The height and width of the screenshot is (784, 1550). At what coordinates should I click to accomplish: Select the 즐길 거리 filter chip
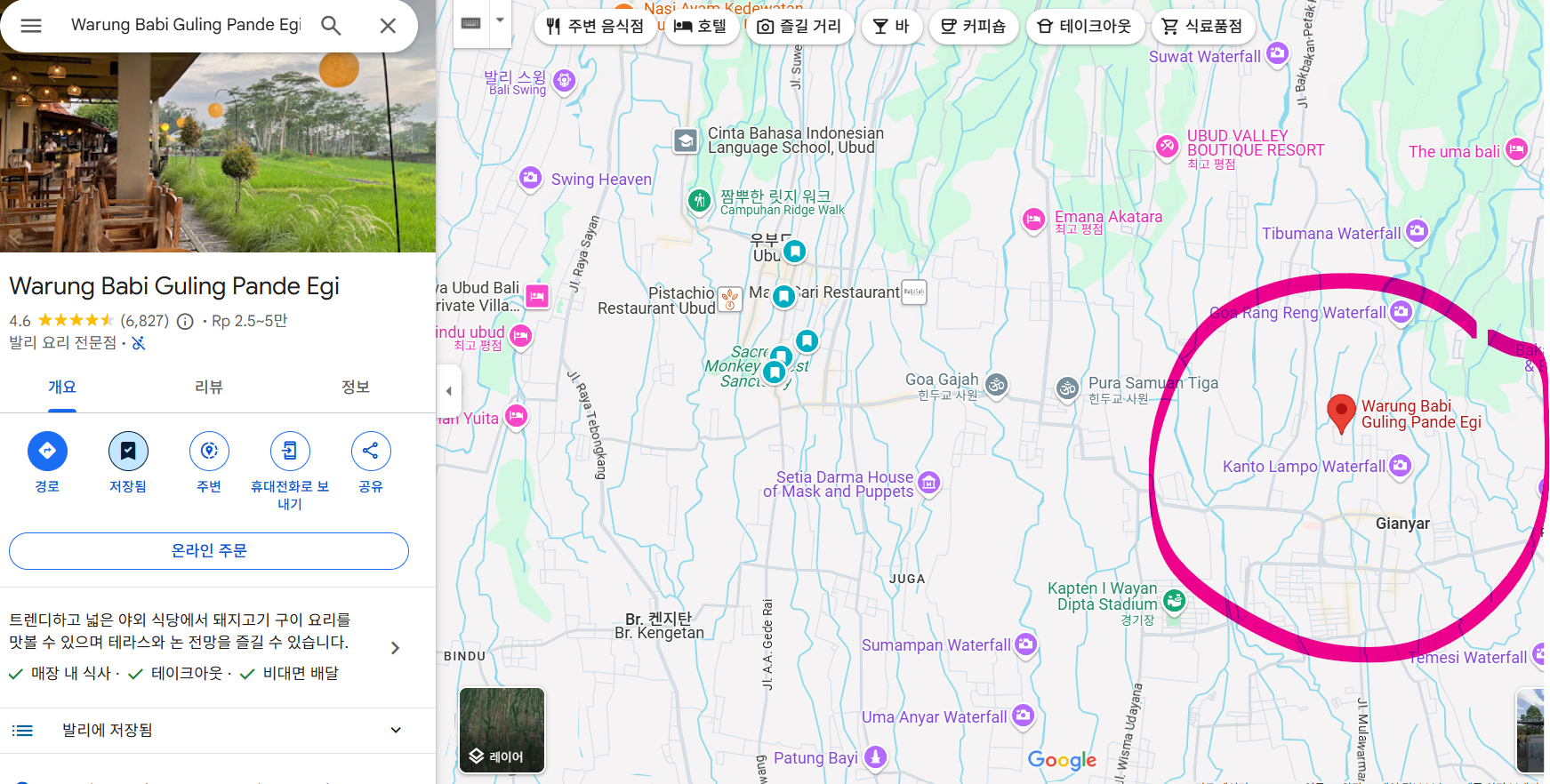[799, 27]
